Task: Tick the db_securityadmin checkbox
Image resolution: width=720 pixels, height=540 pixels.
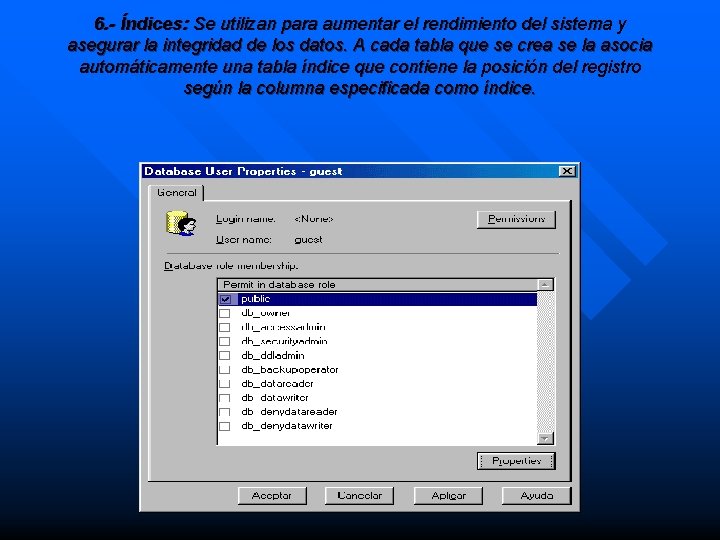Action: (x=225, y=342)
